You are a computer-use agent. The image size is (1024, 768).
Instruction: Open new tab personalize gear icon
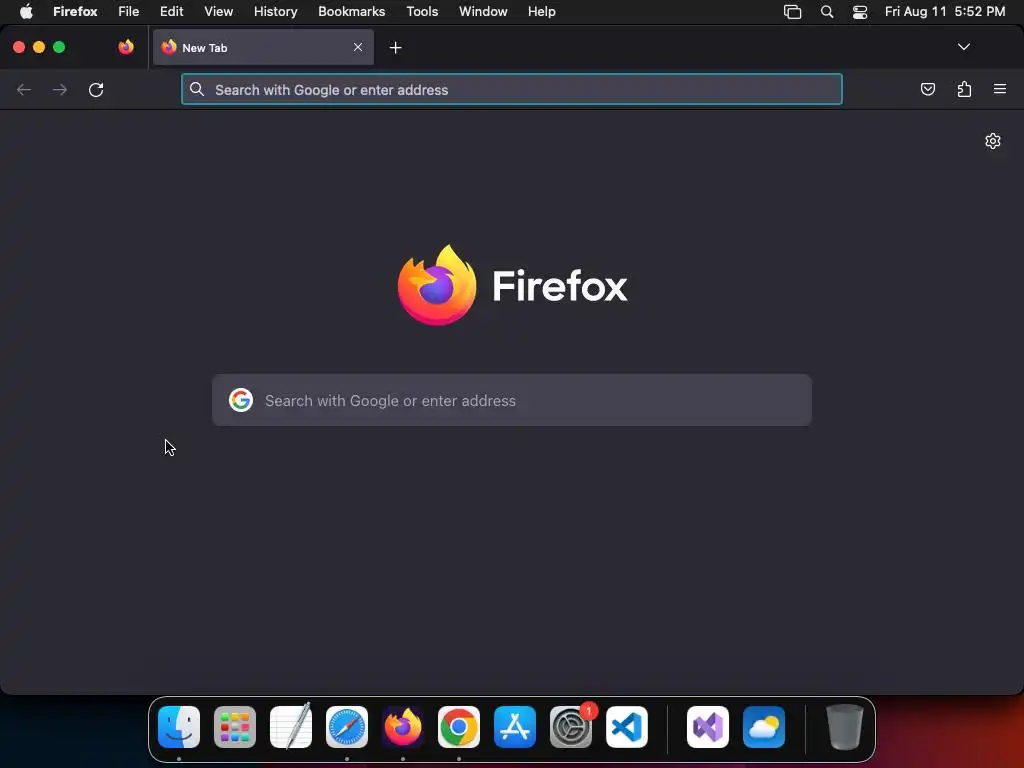pos(993,141)
